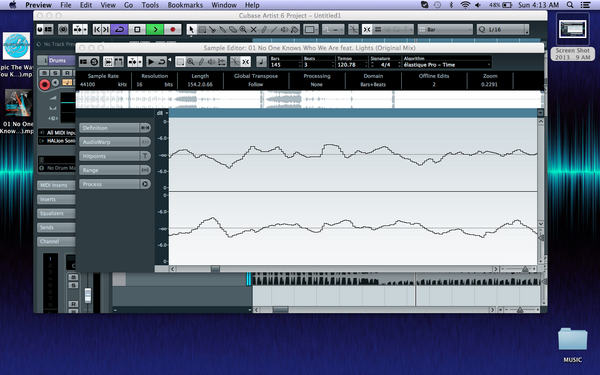This screenshot has height=375, width=600.
Task: Select the Glue tool in project toolbar
Action: (222, 29)
